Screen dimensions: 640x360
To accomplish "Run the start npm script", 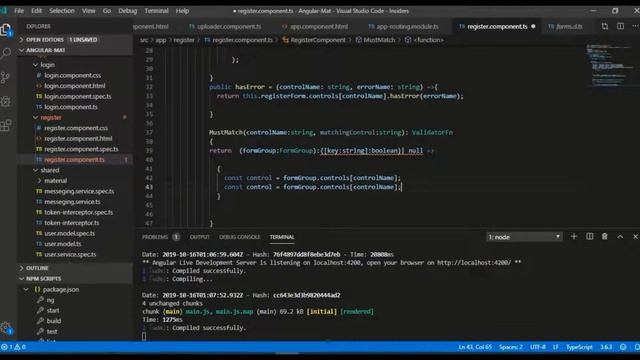I will pos(53,311).
